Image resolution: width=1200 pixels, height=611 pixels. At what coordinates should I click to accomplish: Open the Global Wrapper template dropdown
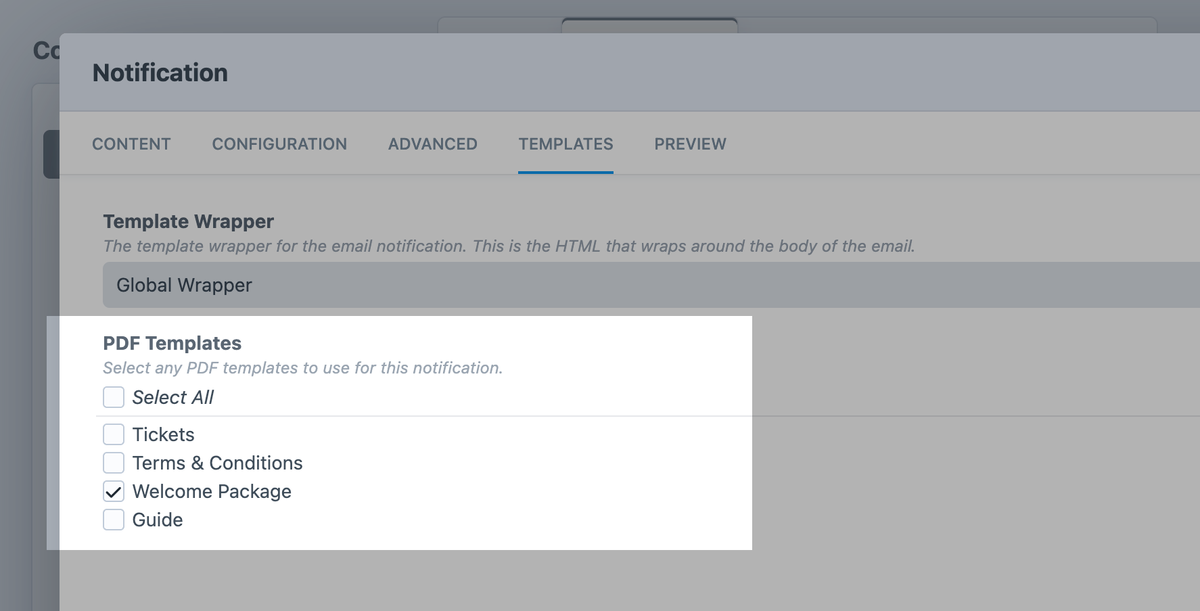point(651,285)
